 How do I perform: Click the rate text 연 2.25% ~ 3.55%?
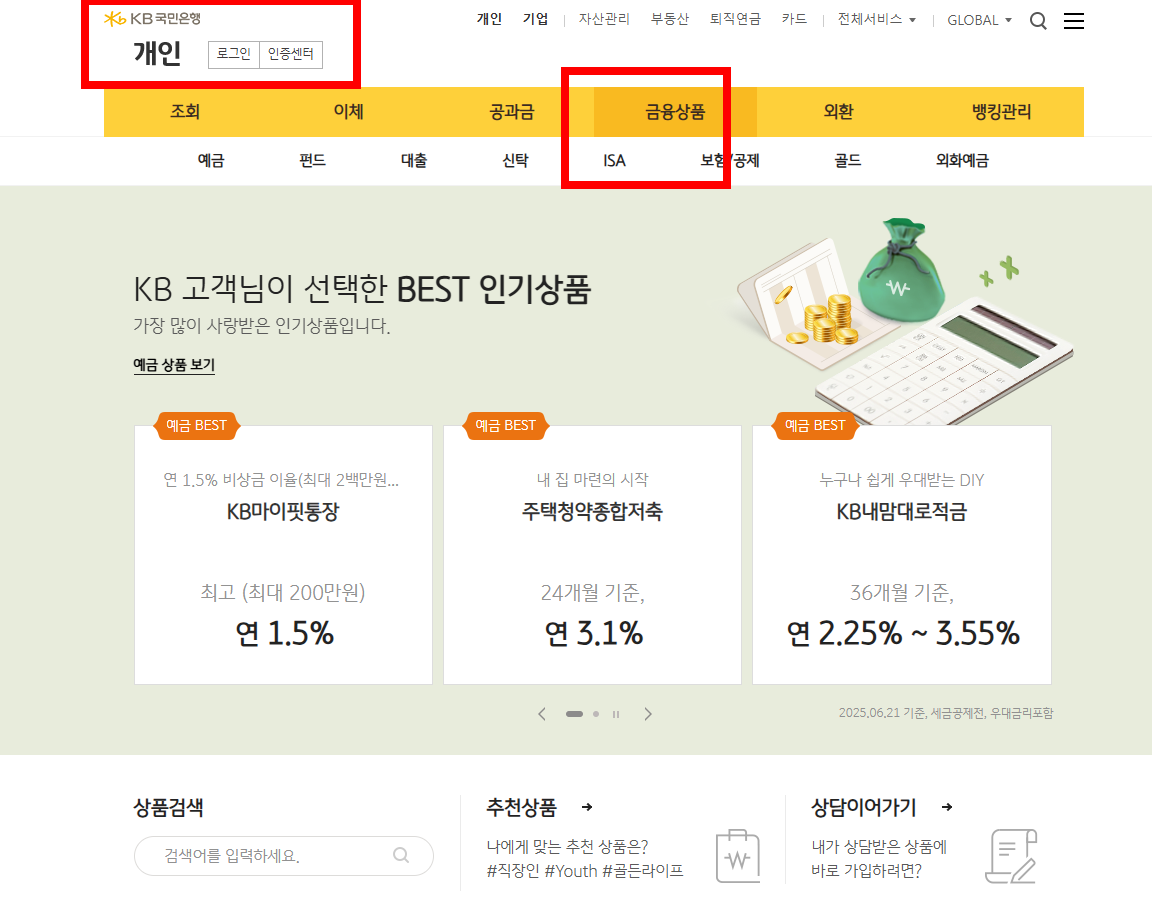point(903,633)
